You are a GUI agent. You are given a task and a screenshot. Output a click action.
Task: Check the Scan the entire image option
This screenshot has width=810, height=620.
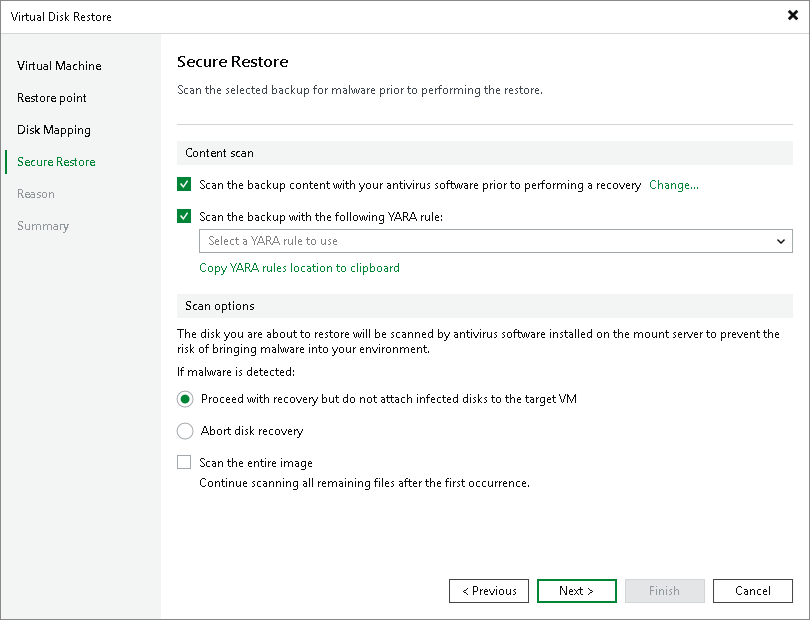pos(184,462)
